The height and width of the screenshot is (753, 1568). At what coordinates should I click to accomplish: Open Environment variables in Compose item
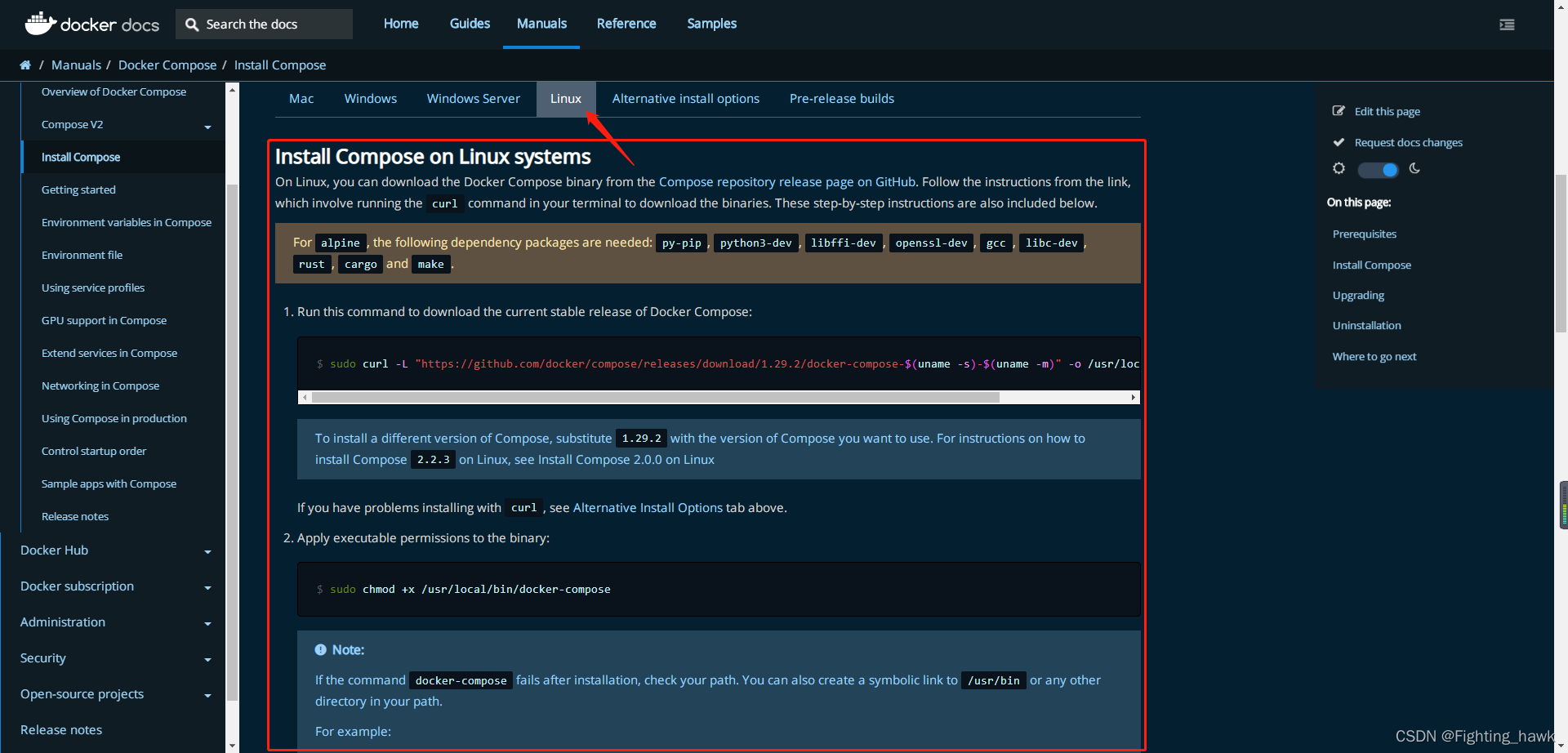[x=127, y=222]
